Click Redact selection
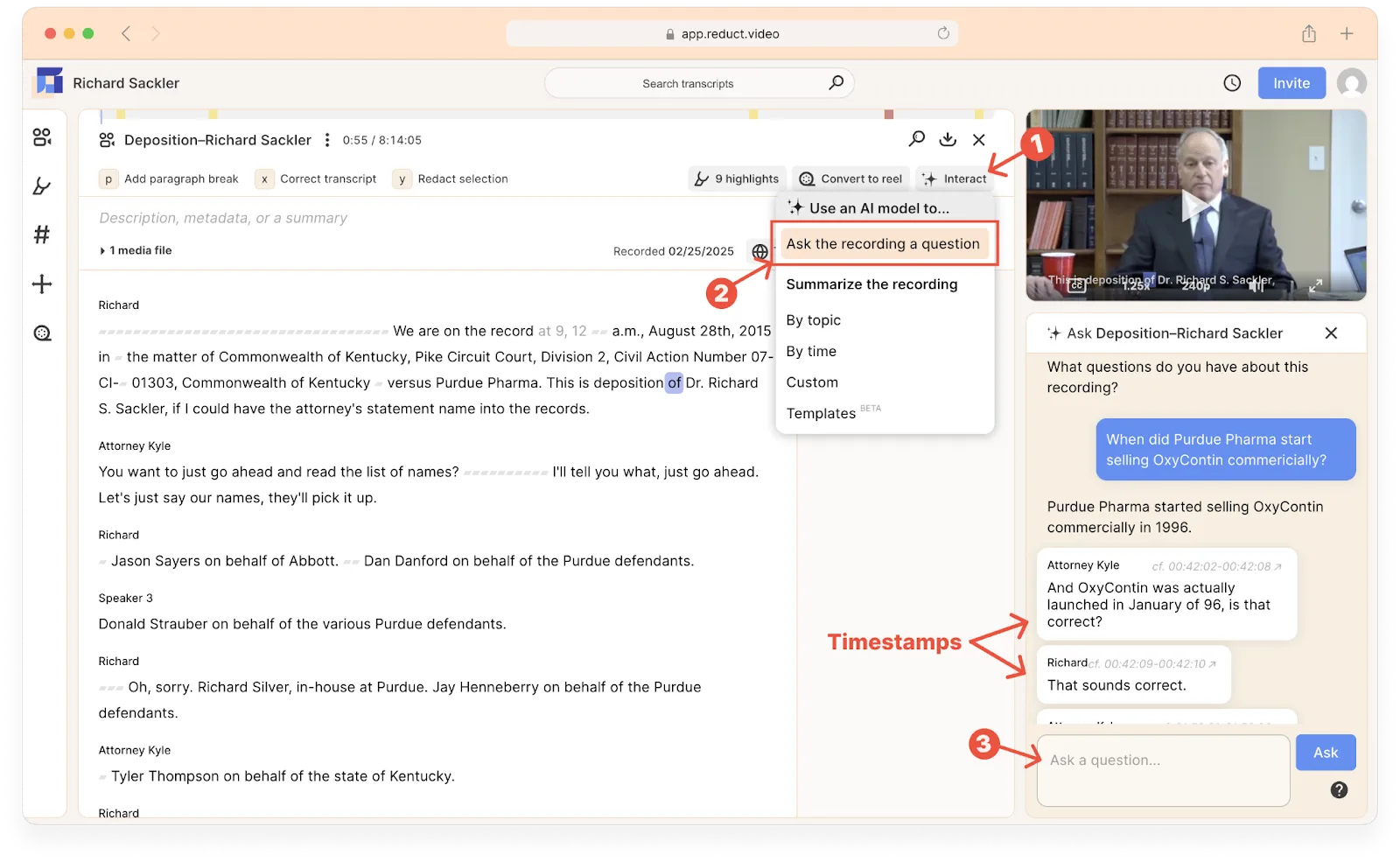 point(451,179)
